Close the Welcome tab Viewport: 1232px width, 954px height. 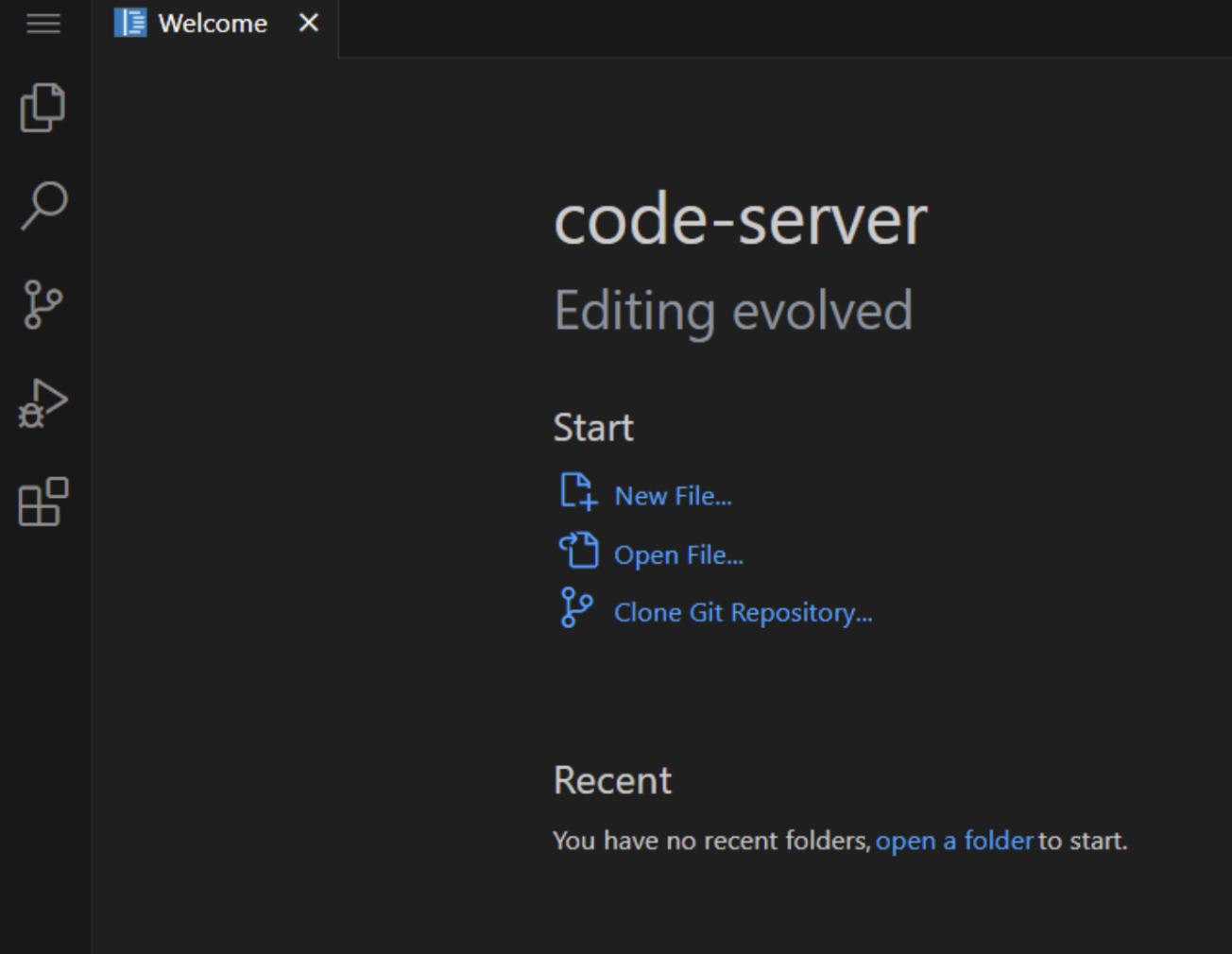point(309,23)
